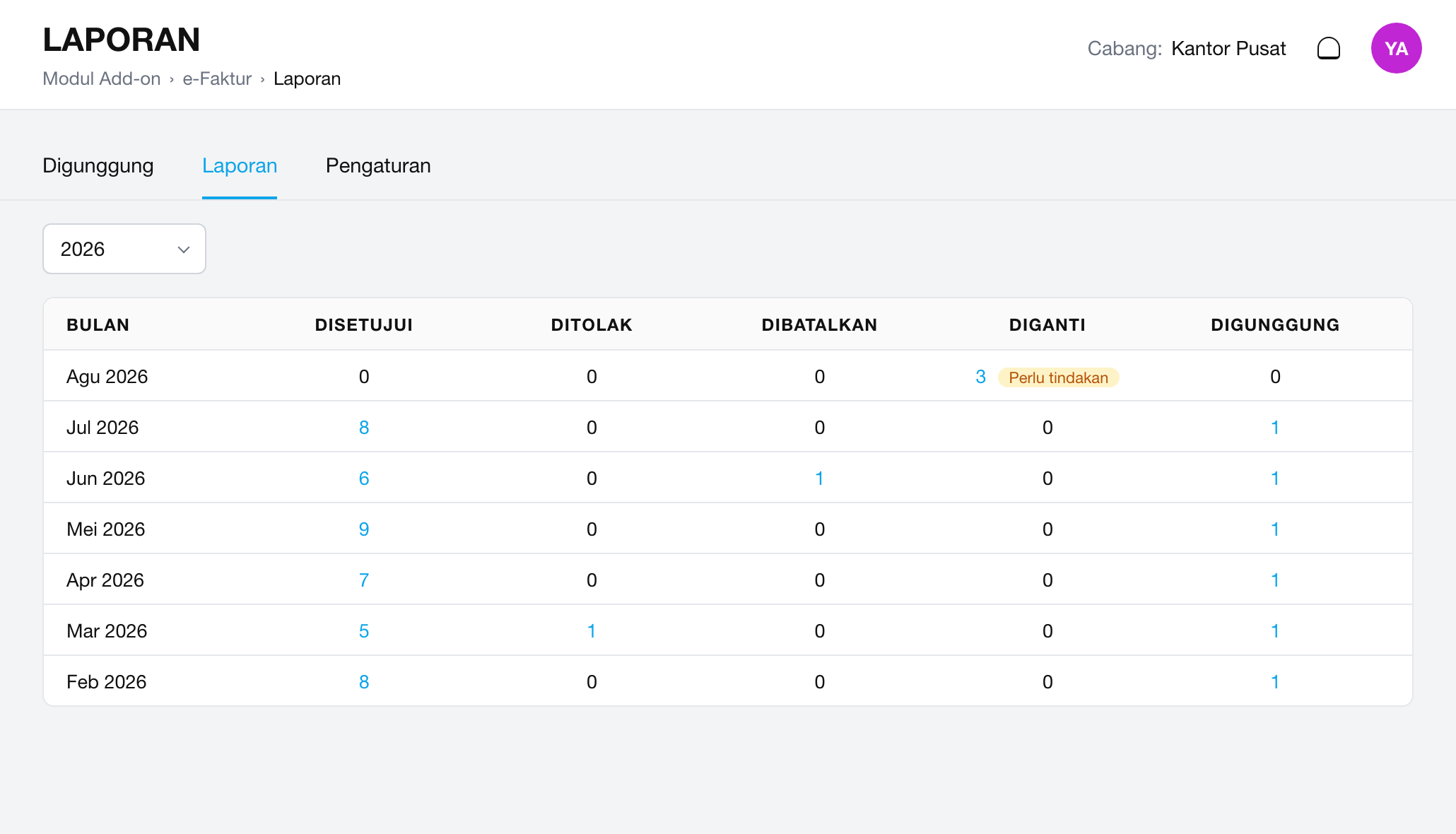
Task: Click the DIBATALKAN column header
Action: [819, 325]
